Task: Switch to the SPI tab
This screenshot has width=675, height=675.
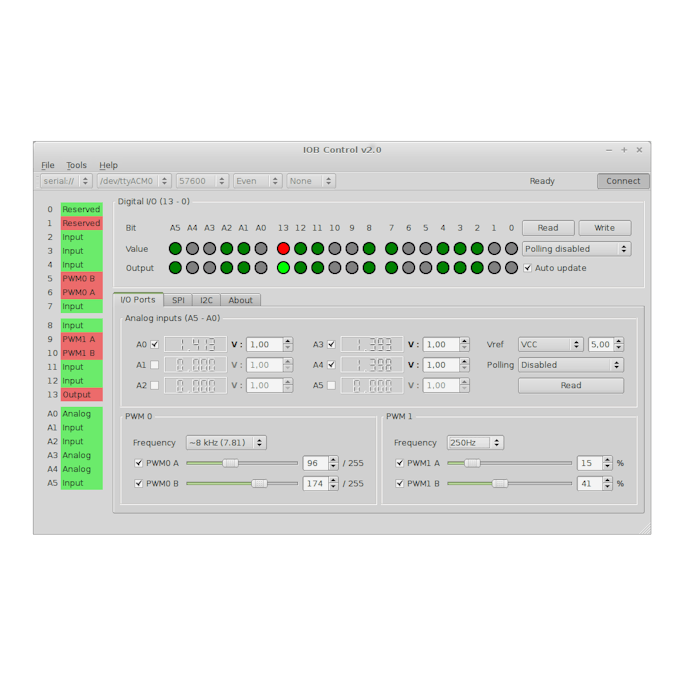Action: tap(178, 300)
